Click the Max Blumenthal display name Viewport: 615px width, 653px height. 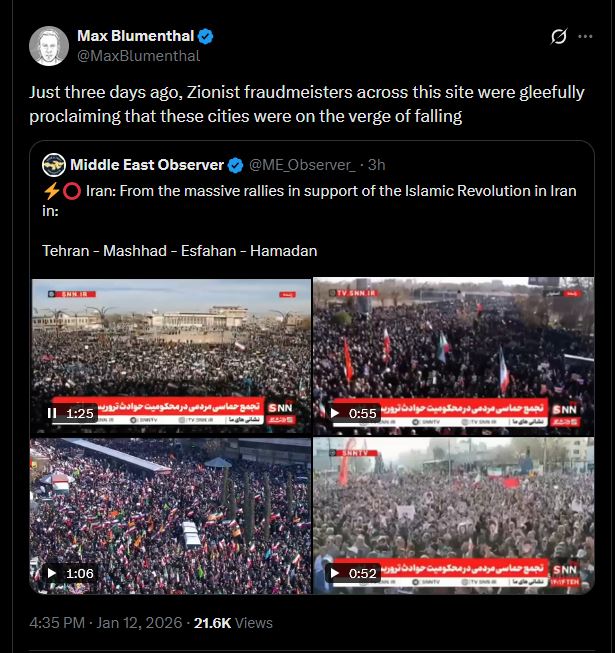point(136,36)
